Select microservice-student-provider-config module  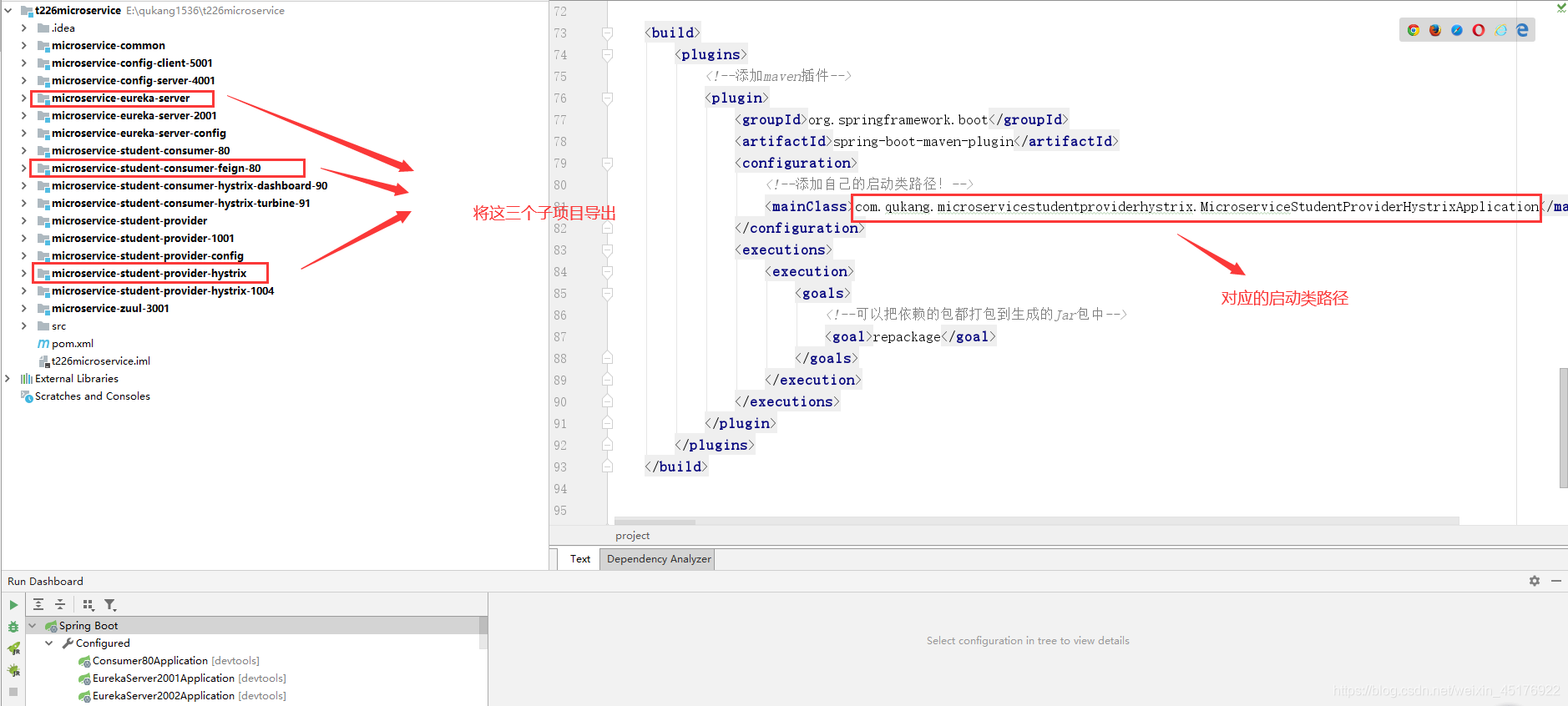(x=148, y=256)
